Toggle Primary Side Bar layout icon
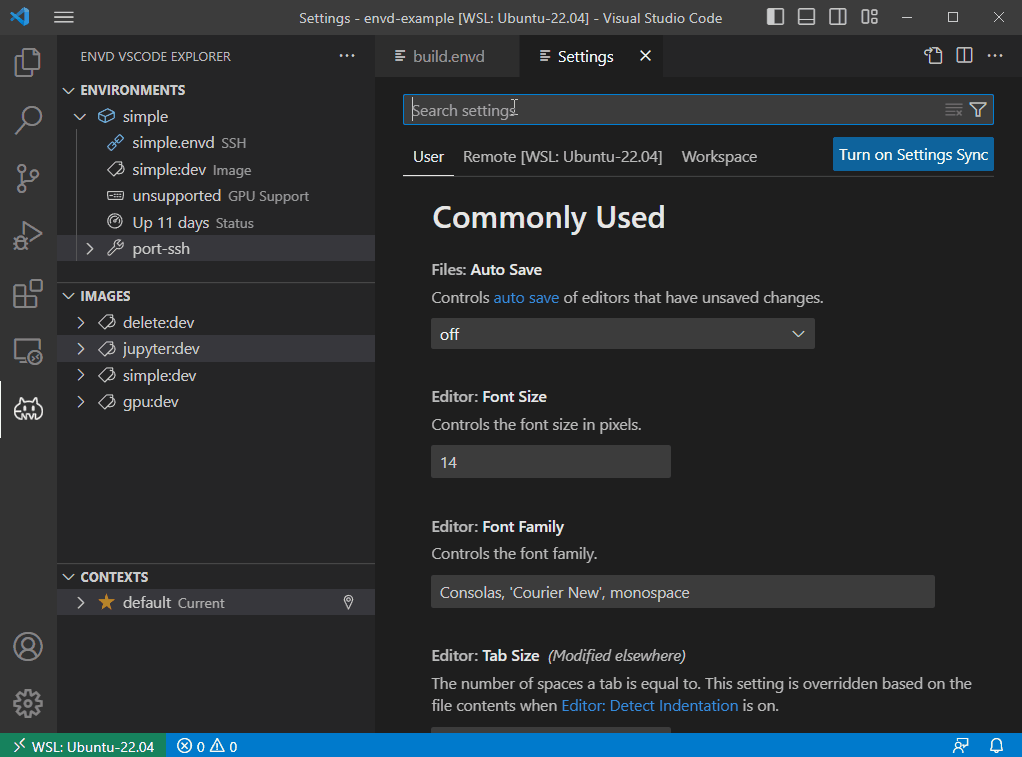The height and width of the screenshot is (757, 1022). pos(775,17)
